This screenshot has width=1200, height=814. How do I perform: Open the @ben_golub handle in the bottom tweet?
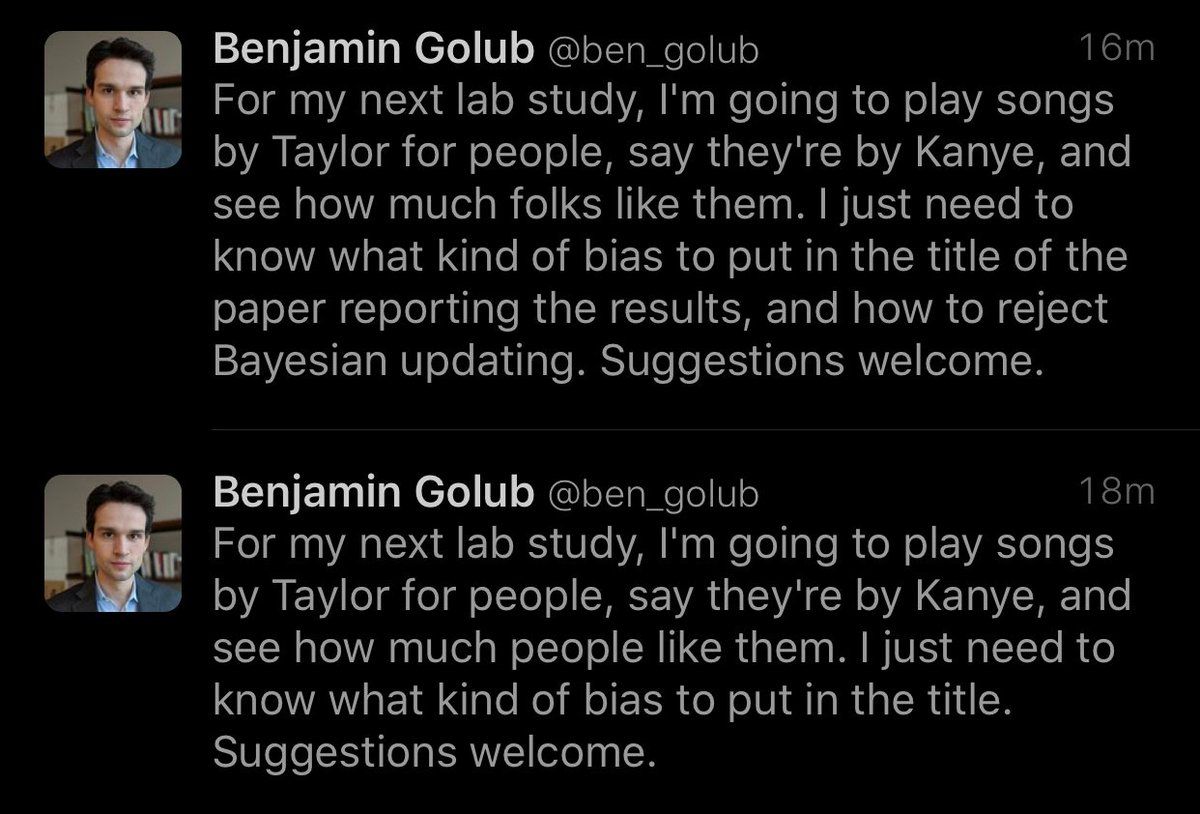point(652,493)
